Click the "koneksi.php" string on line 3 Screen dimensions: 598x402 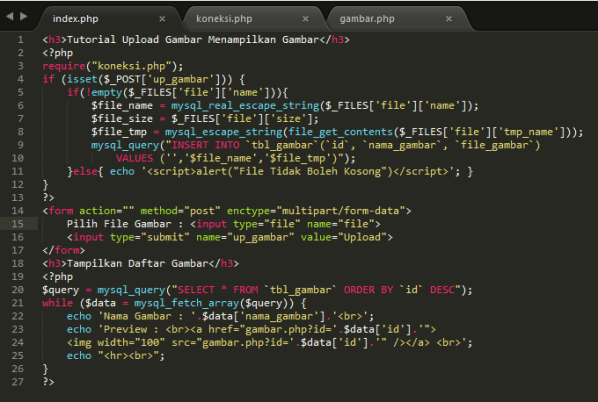[x=132, y=66]
